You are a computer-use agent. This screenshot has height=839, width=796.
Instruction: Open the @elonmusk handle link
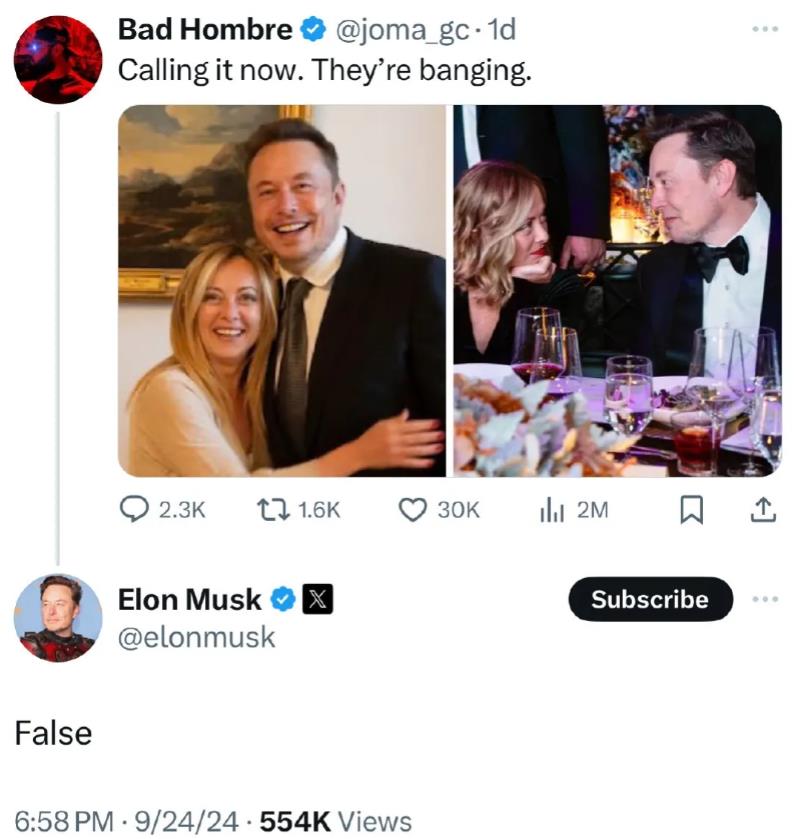click(196, 637)
